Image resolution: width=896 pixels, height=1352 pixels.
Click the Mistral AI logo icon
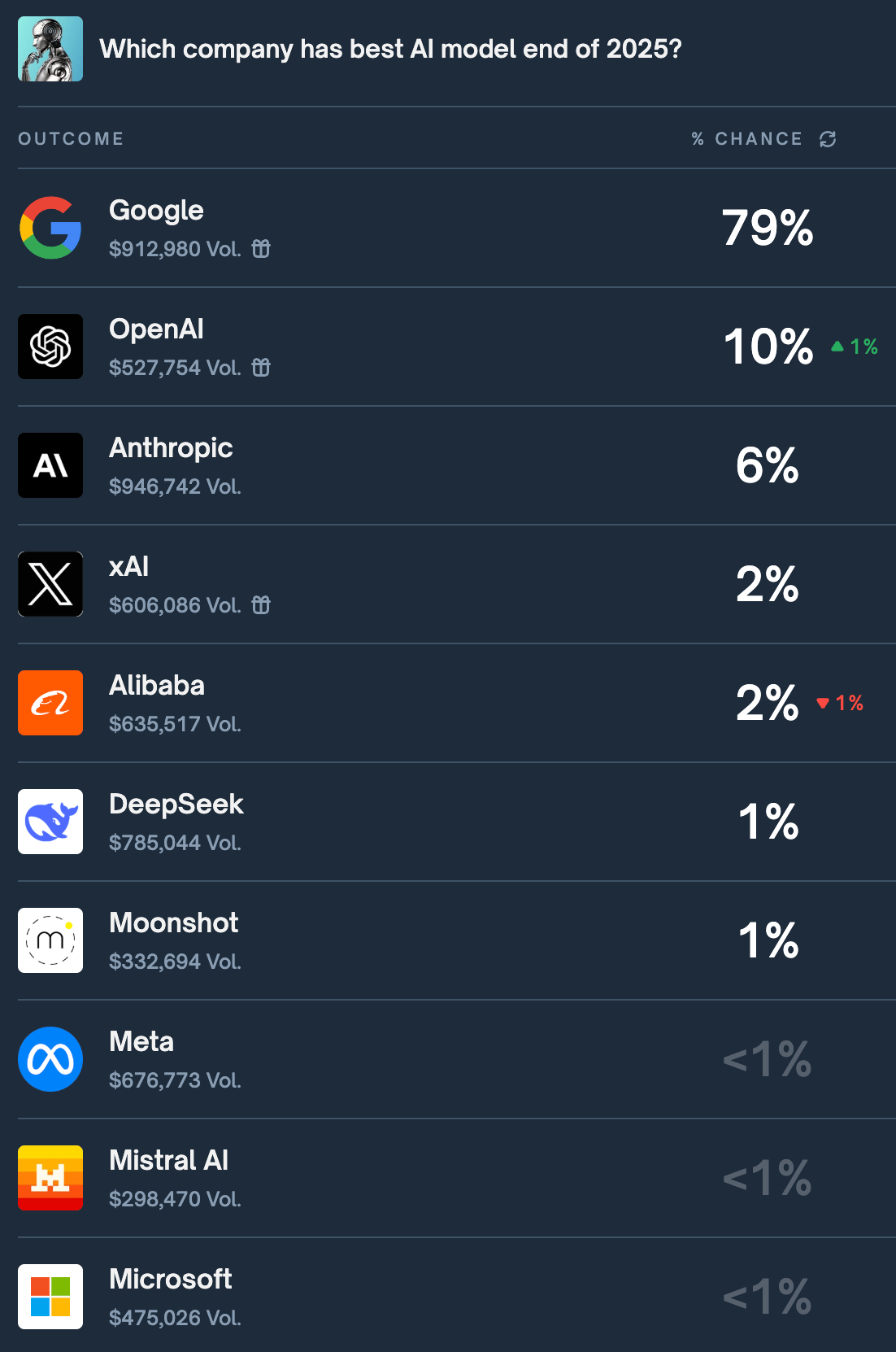[x=50, y=1178]
